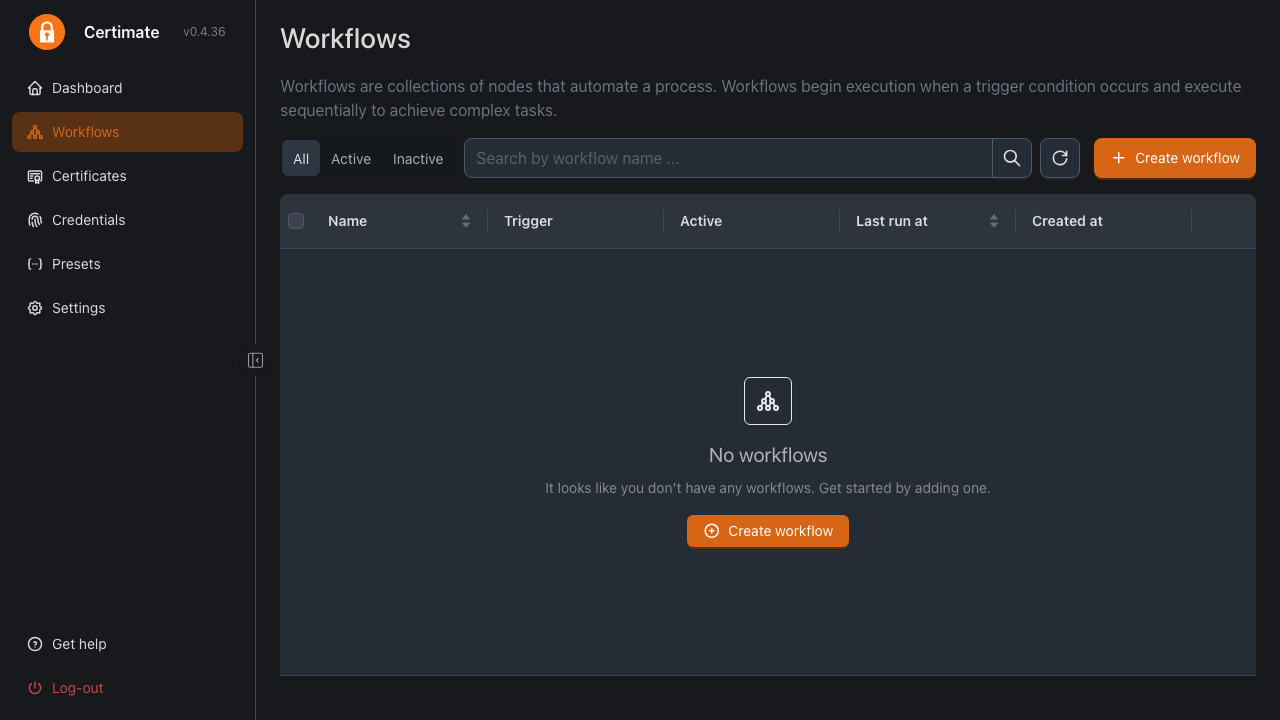1280x720 pixels.
Task: Click the Settings gear icon
Action: pyautogui.click(x=35, y=308)
